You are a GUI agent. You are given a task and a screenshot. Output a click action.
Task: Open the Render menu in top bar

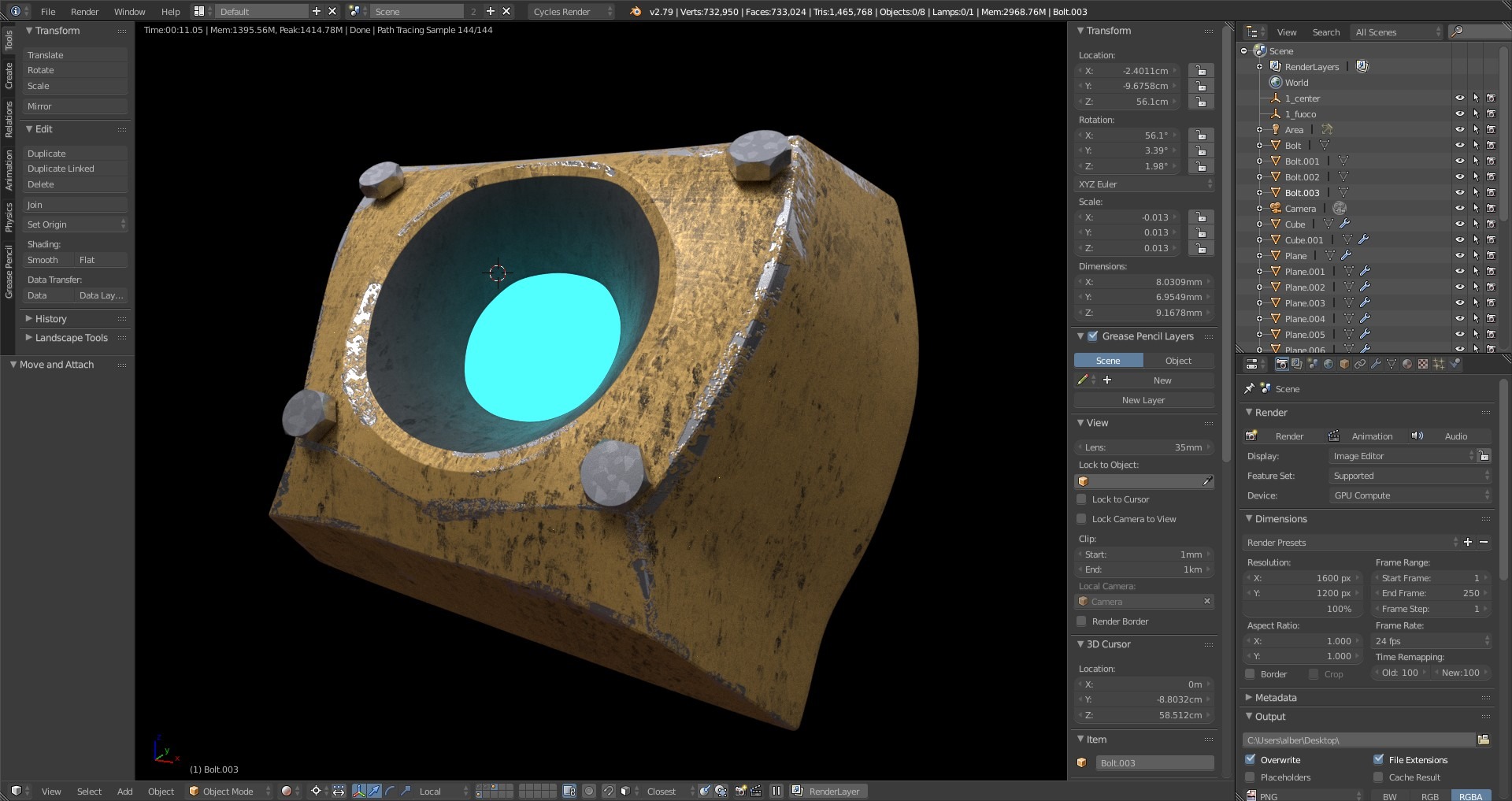pos(84,11)
